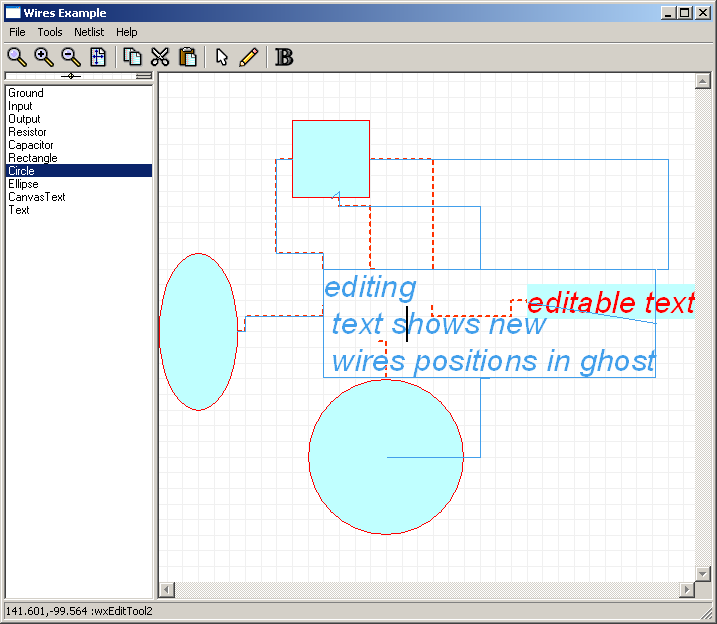Click the fit-to-page icon

98,57
